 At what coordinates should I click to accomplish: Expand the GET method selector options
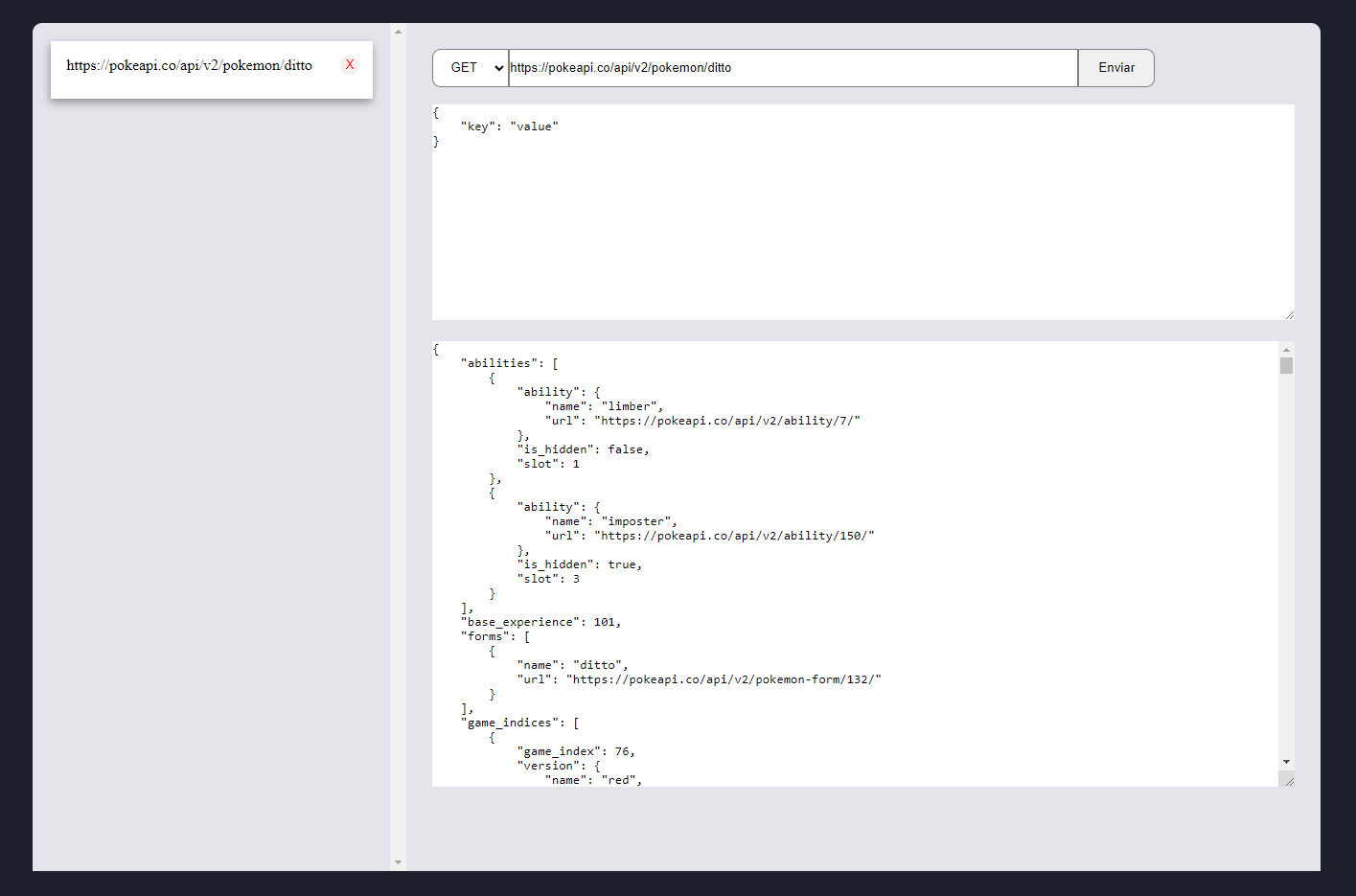coord(470,67)
